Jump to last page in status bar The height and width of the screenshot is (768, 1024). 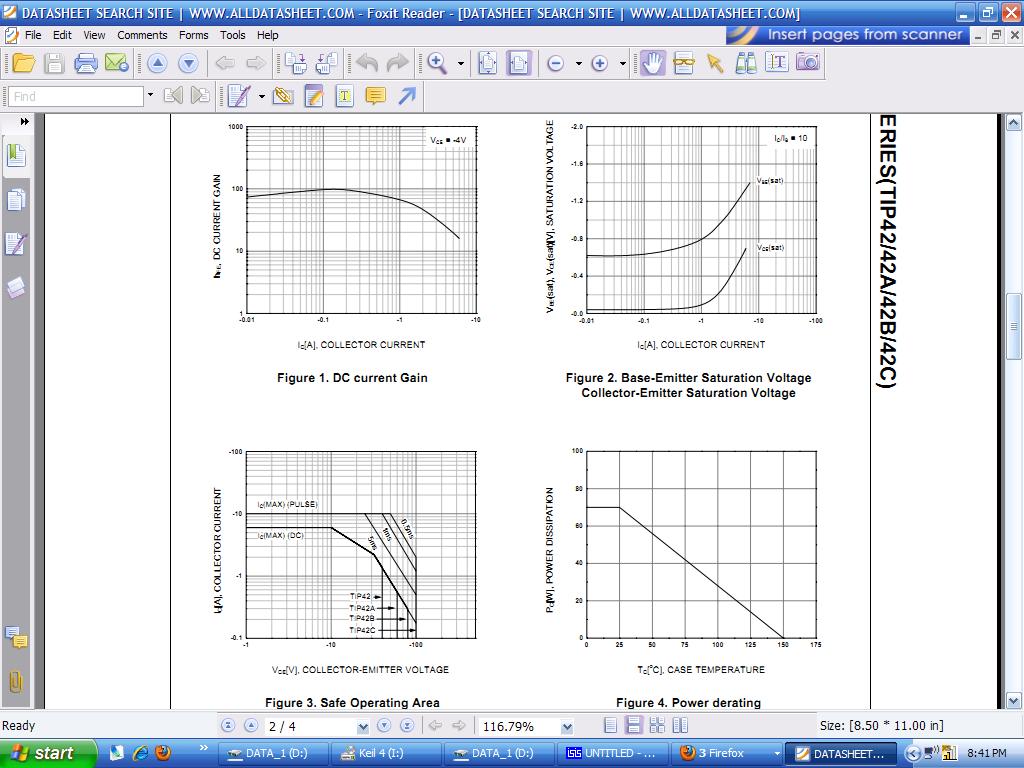tap(407, 726)
